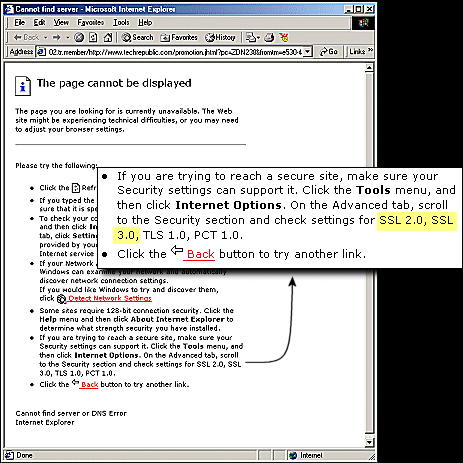The width and height of the screenshot is (463, 463).
Task: Click the red-yellow icon after Print
Action: [x=284, y=37]
